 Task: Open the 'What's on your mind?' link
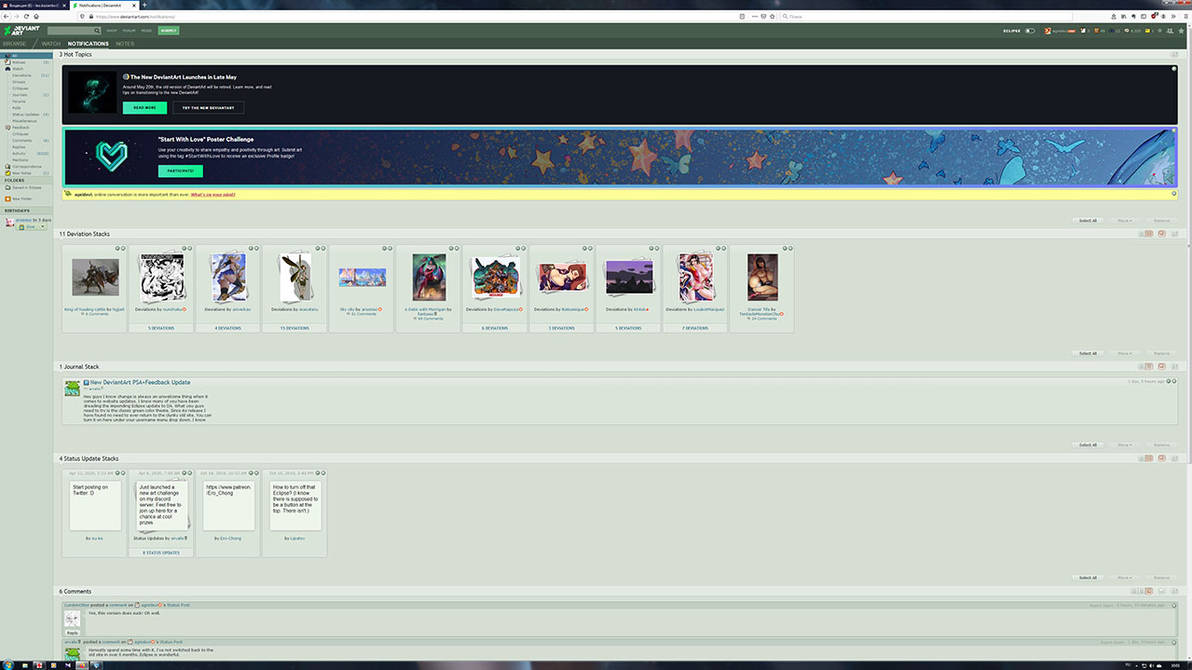213,195
